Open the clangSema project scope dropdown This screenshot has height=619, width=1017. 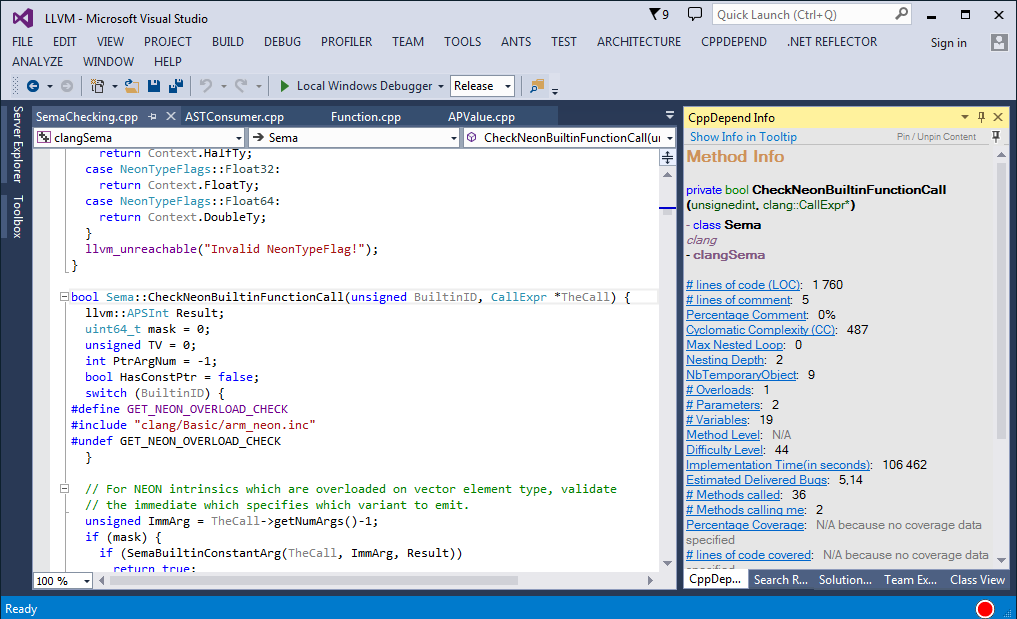238,138
